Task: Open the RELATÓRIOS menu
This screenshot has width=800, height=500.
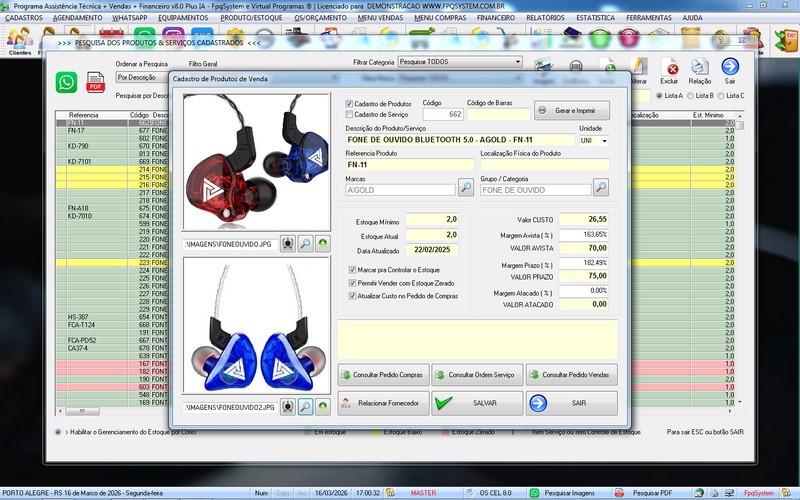Action: tap(543, 18)
